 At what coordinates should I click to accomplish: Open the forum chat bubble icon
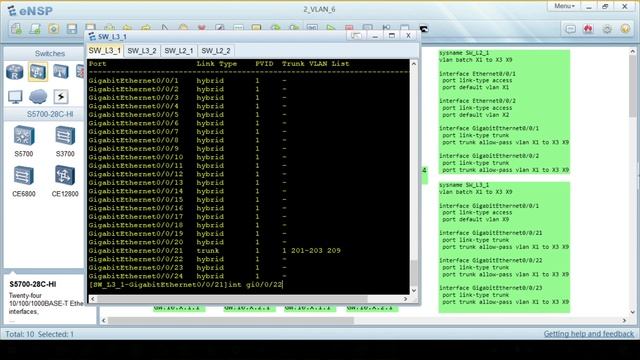(x=570, y=29)
